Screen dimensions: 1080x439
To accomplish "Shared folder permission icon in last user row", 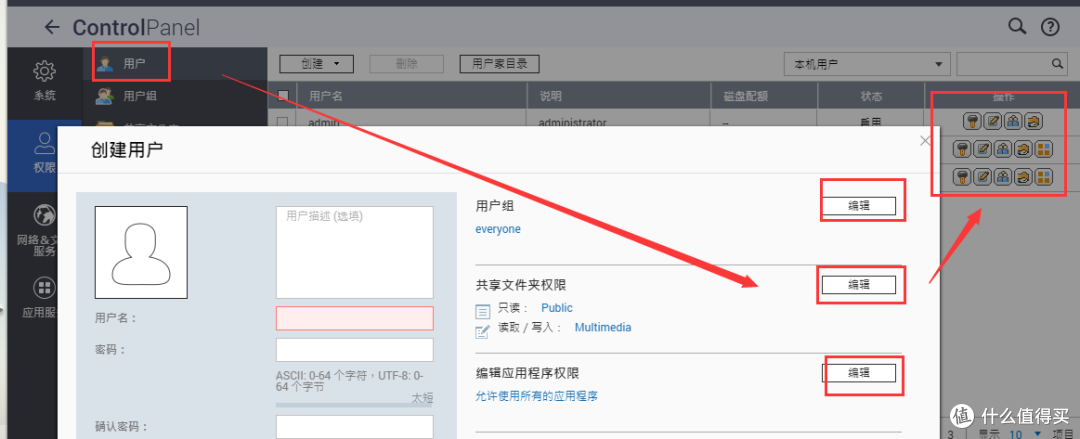I will [x=1024, y=177].
